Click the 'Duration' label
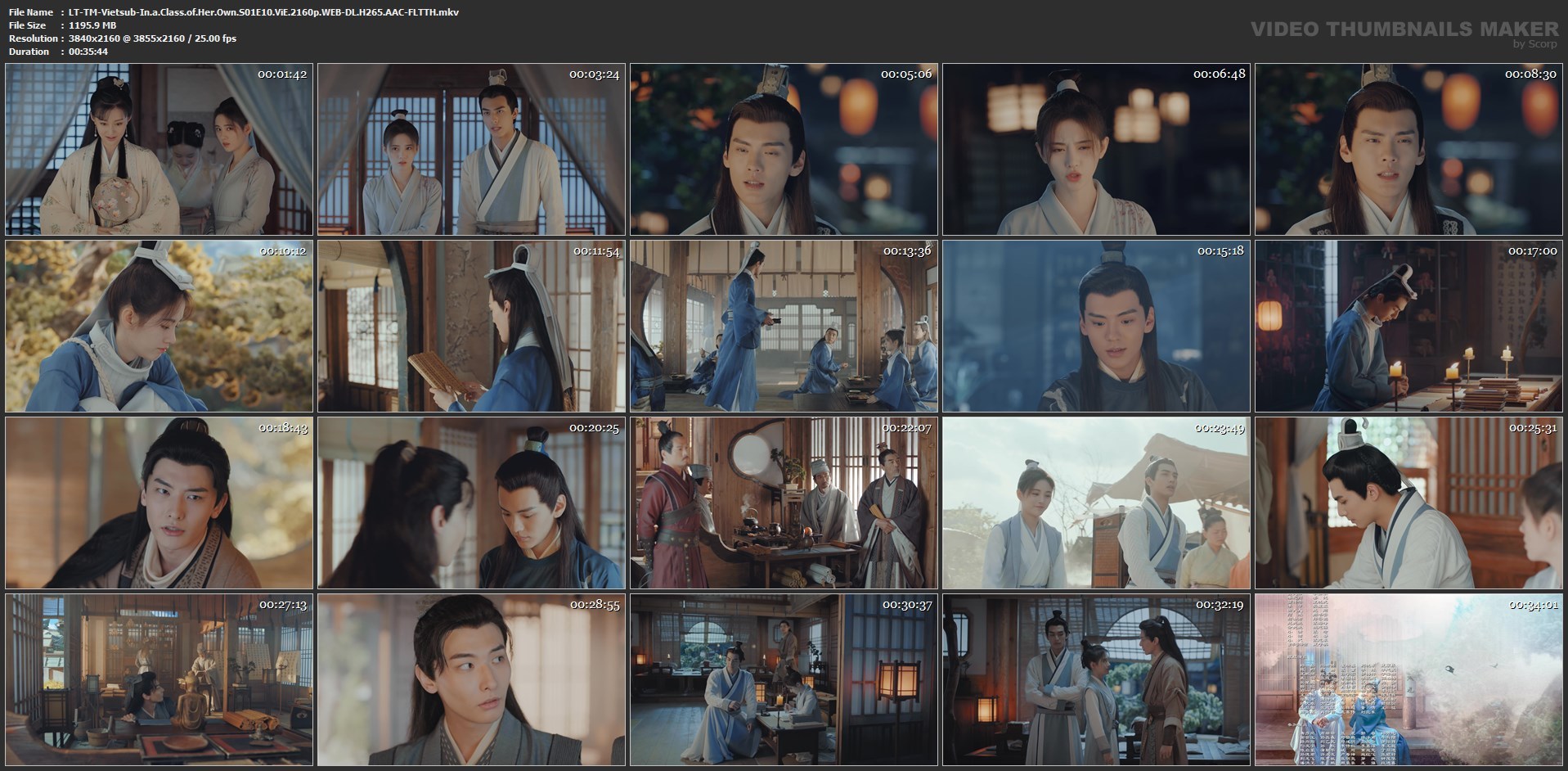Viewport: 1568px width, 771px height. click(29, 52)
